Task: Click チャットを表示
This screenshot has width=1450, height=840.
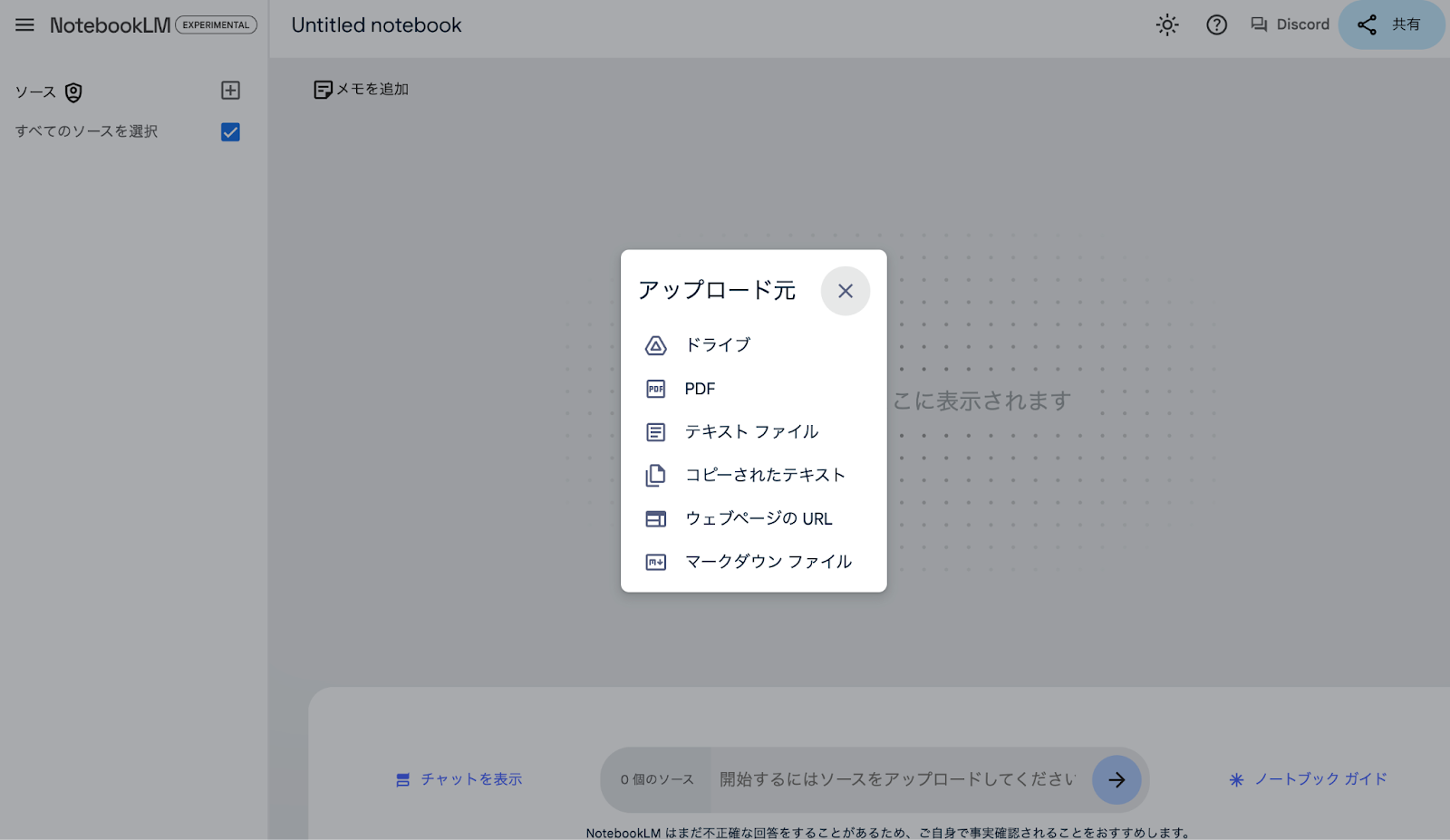Action: click(x=459, y=778)
